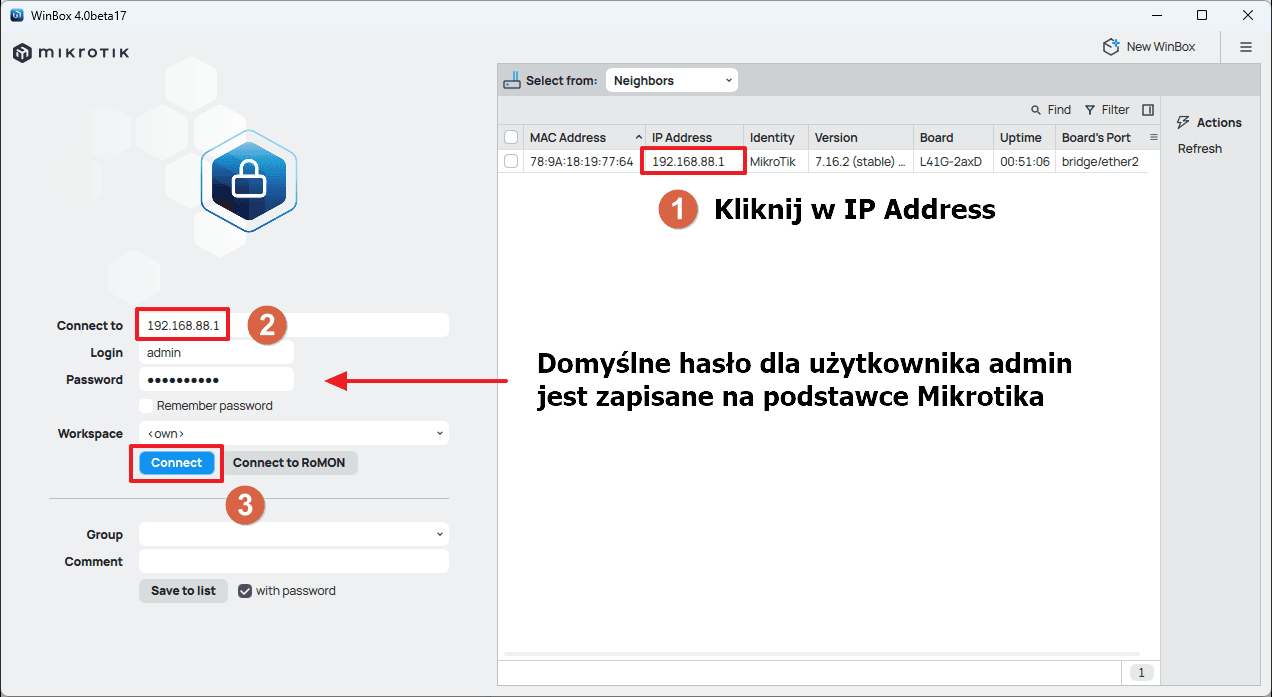This screenshot has width=1272, height=697.
Task: Open the hamburger menu at top right
Action: click(x=1246, y=47)
